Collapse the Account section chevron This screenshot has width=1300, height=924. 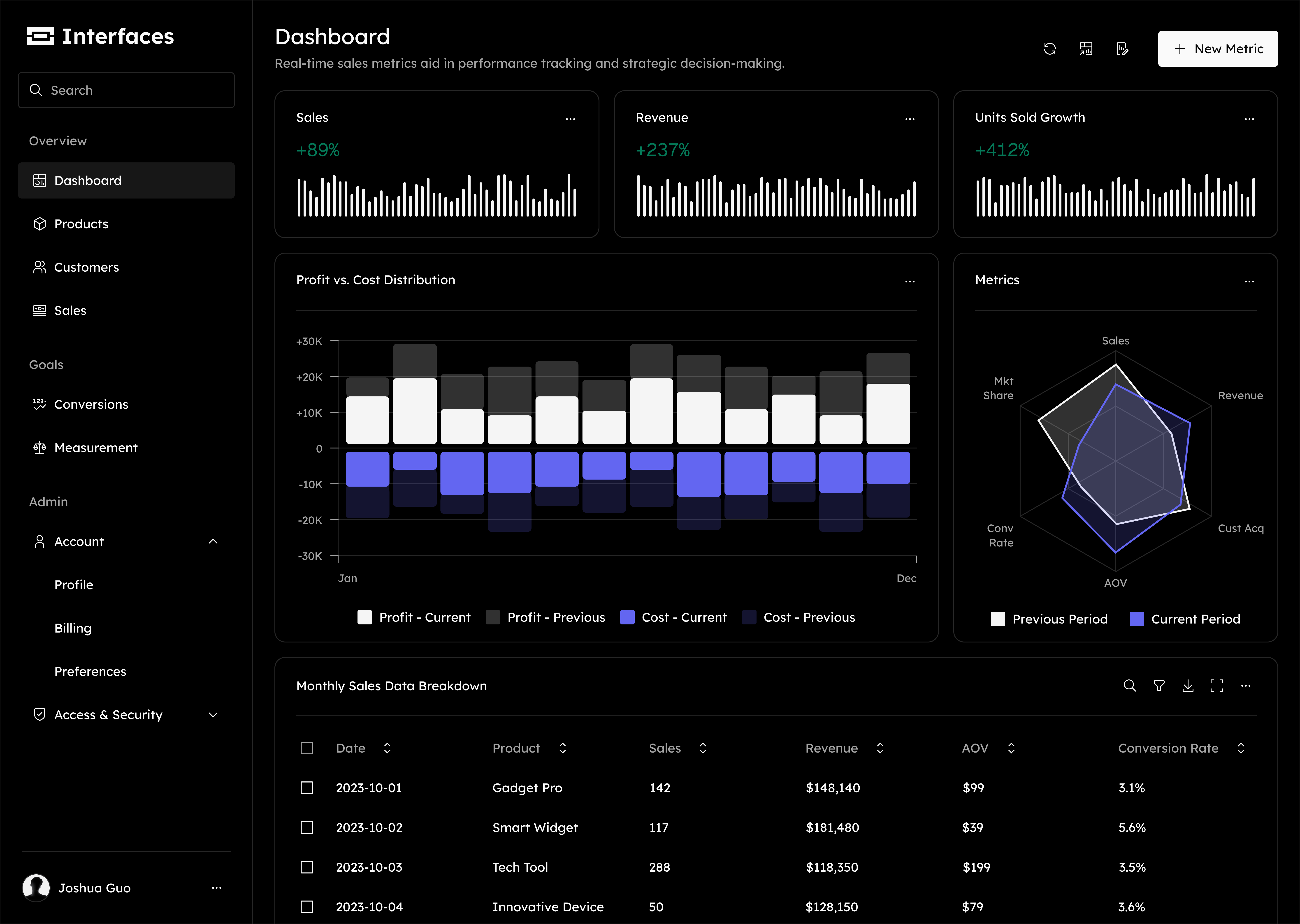(213, 541)
